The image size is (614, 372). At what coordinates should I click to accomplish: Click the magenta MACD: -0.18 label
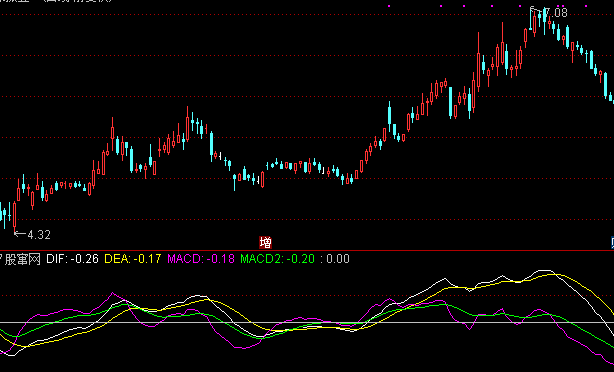click(201, 259)
